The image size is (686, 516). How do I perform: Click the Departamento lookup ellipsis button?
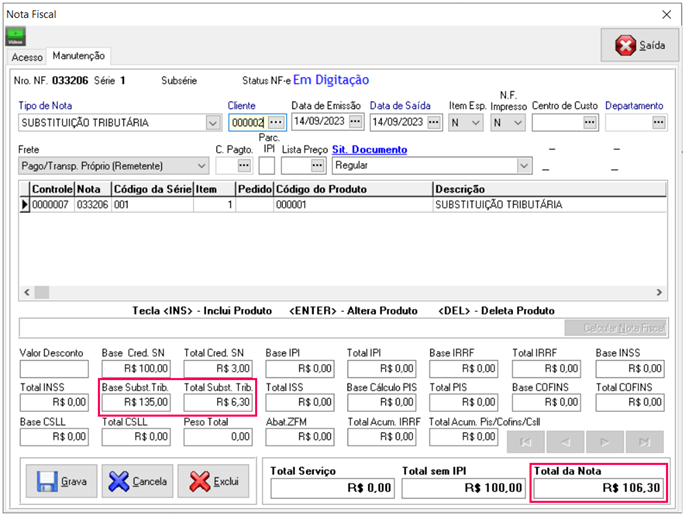(x=658, y=122)
